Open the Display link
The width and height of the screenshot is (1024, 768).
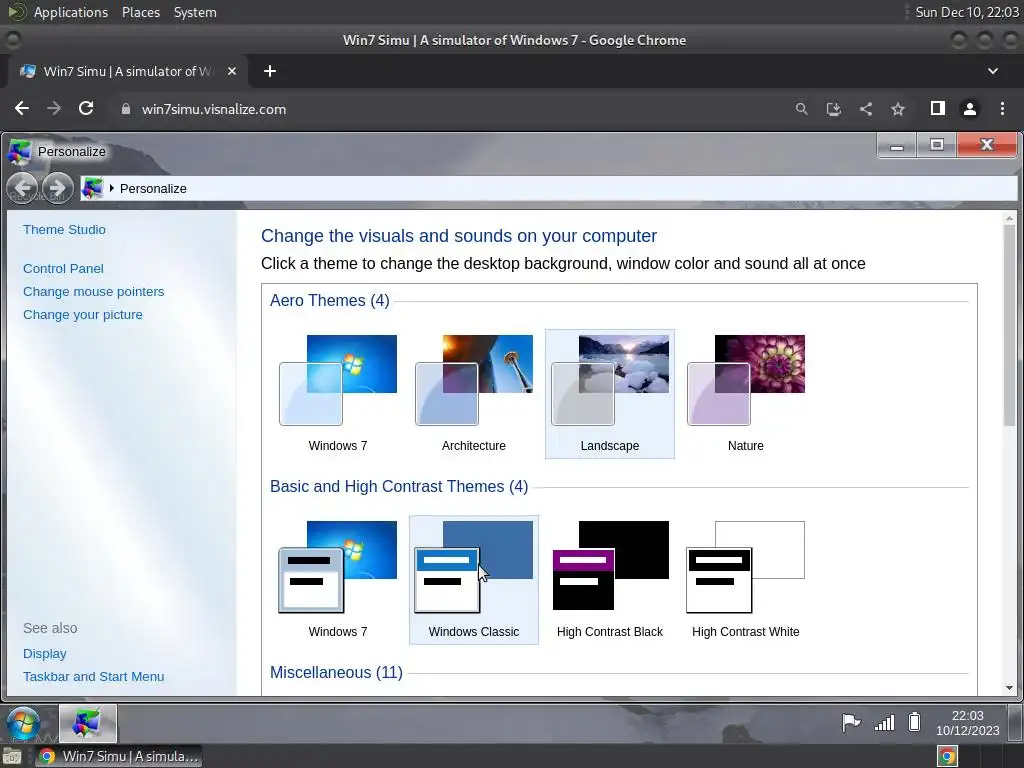[x=44, y=653]
